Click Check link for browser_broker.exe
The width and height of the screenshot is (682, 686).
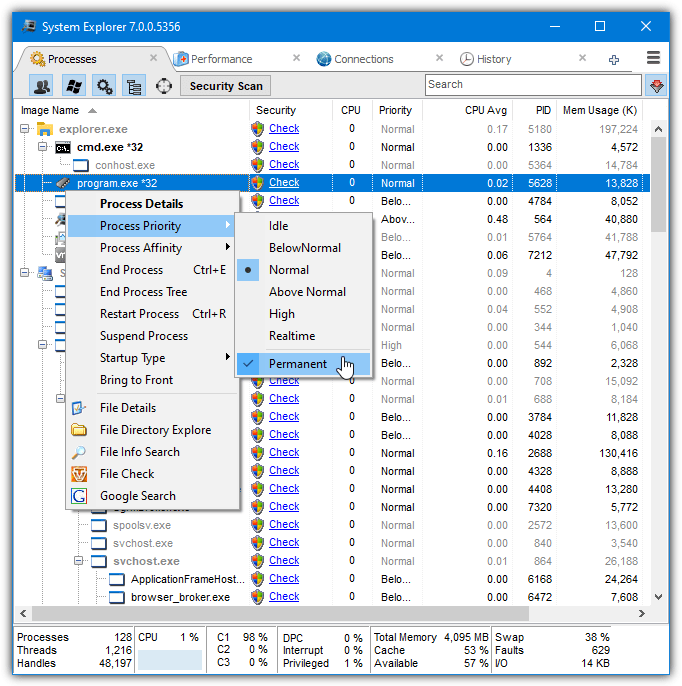[x=284, y=596]
